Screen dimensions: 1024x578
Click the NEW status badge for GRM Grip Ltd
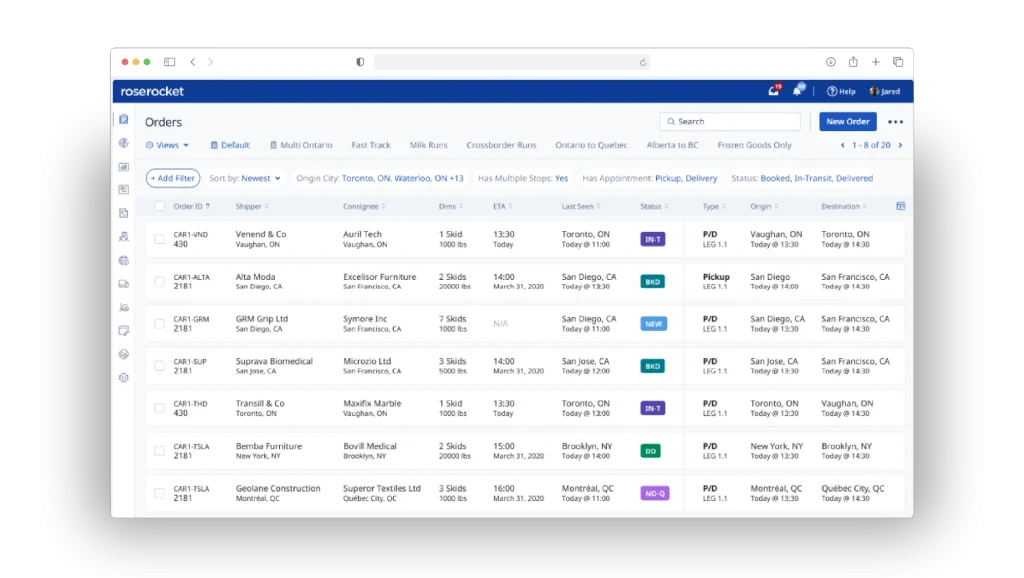[654, 324]
